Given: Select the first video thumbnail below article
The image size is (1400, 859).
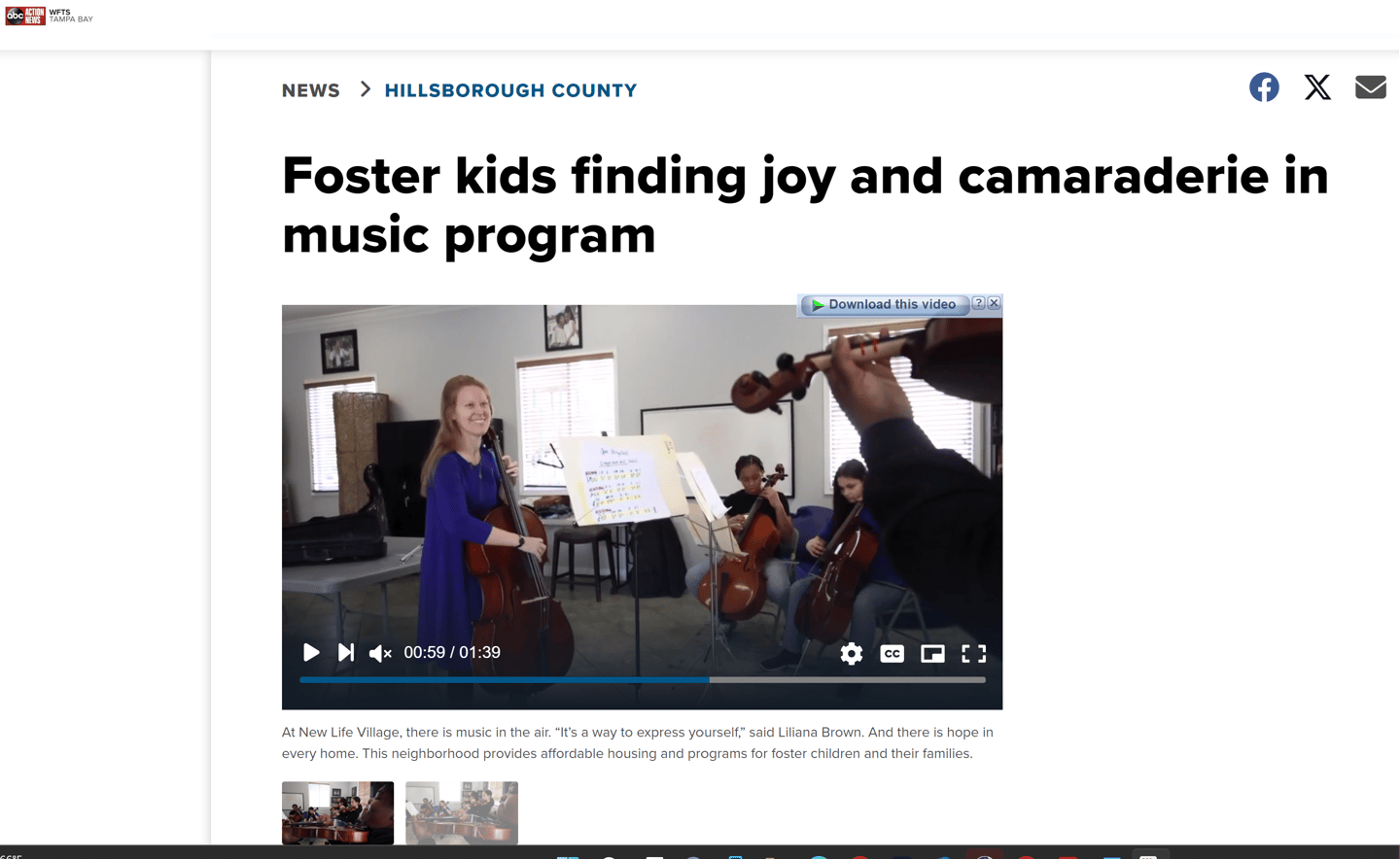Looking at the screenshot, I should click(337, 813).
